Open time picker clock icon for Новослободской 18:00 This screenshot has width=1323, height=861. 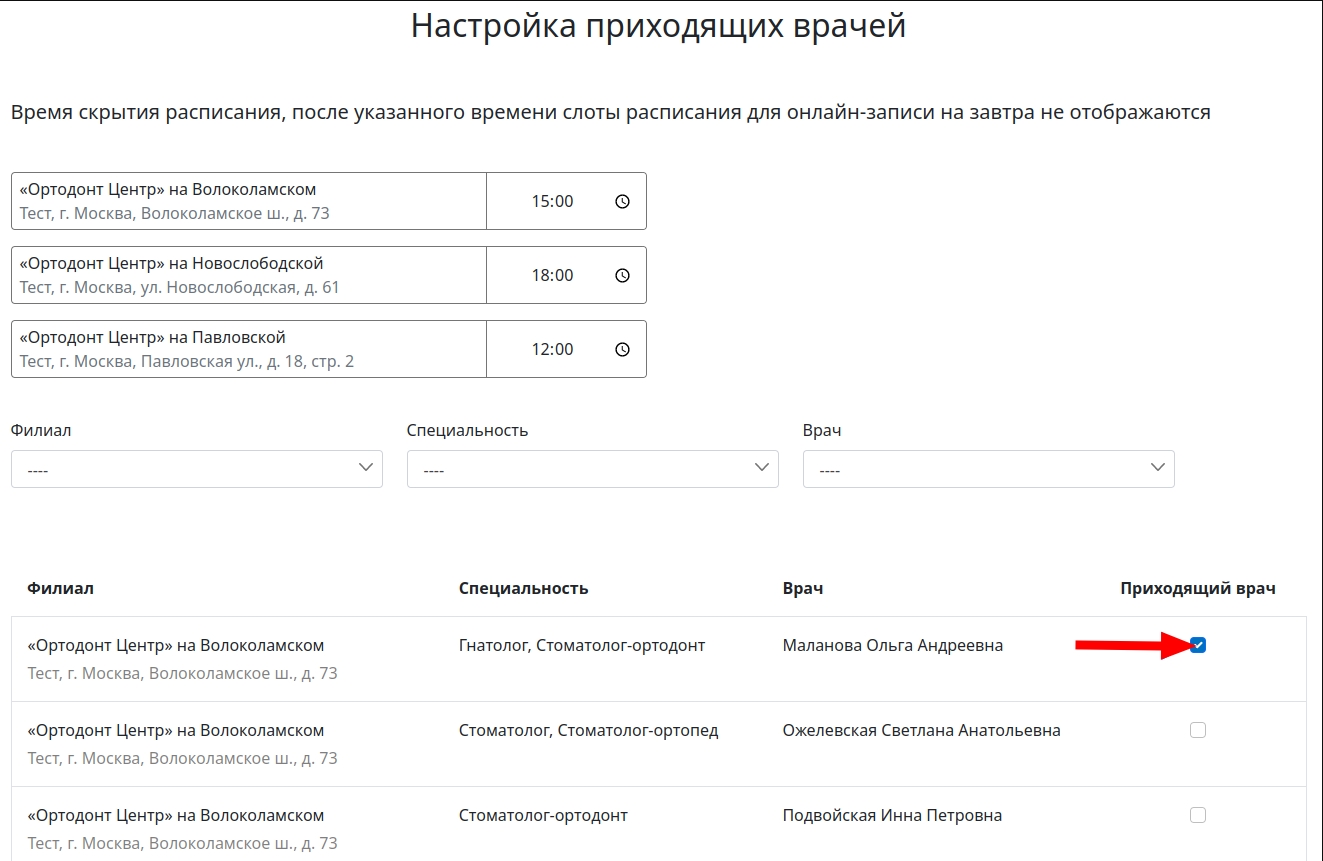(x=622, y=275)
